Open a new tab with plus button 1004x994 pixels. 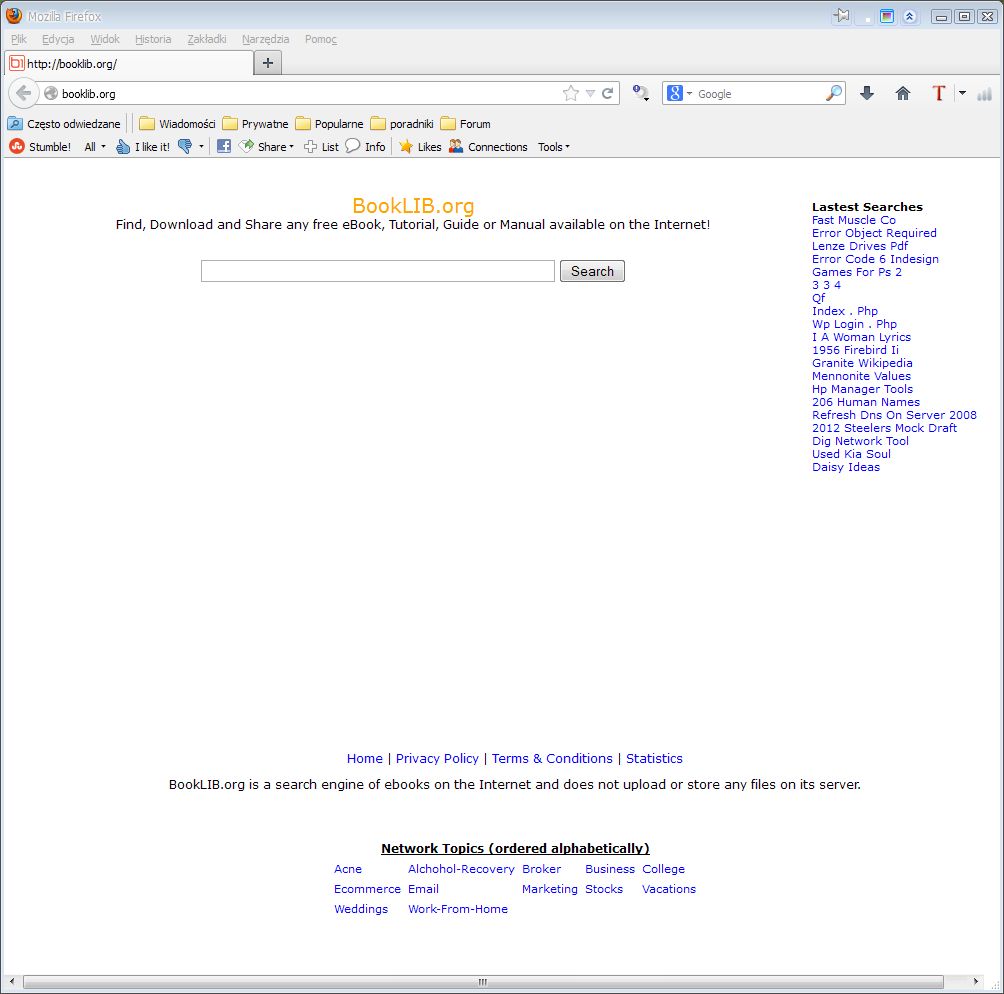tap(267, 63)
